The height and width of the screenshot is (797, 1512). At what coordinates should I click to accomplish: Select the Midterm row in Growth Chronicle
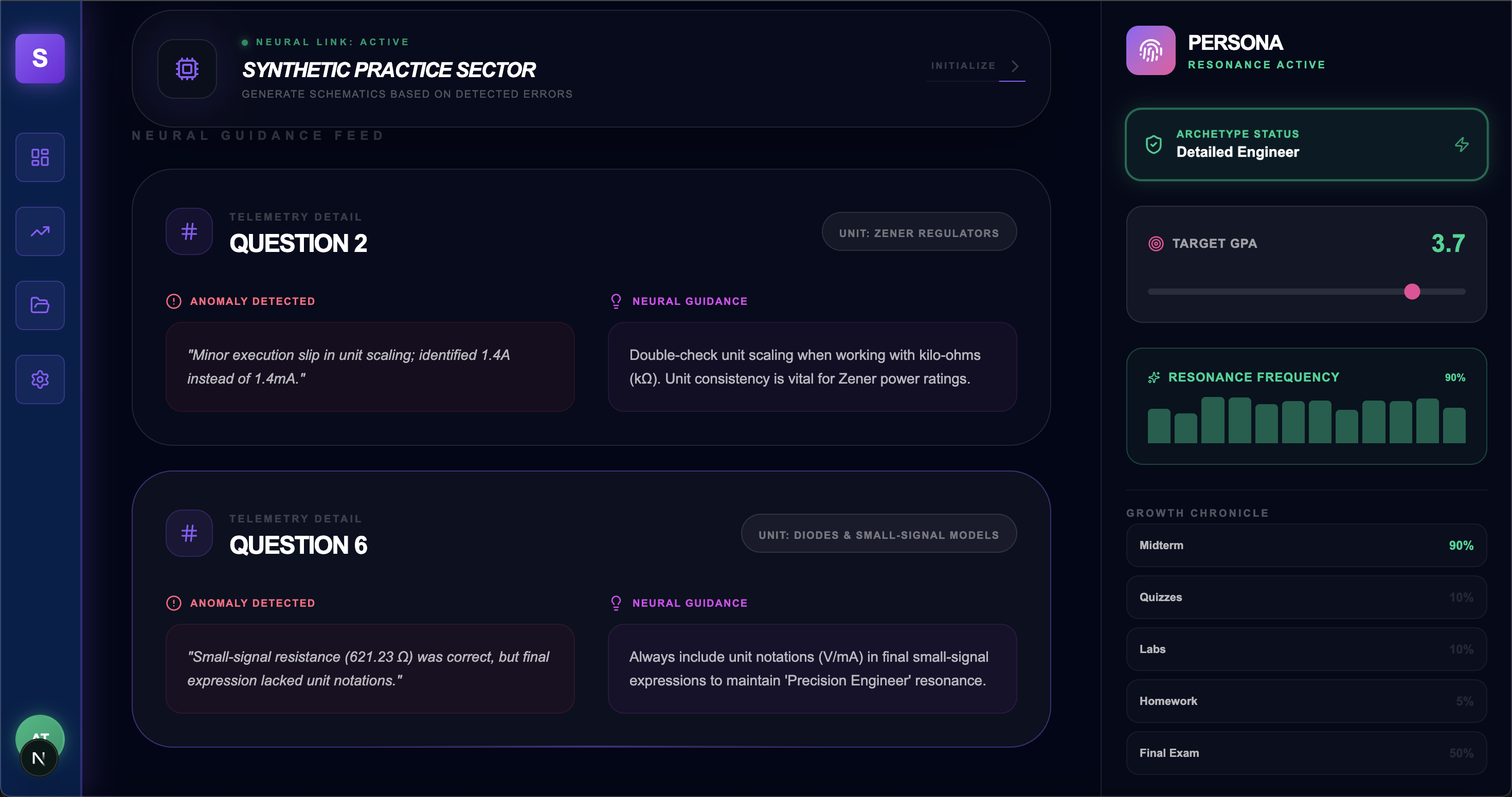tap(1305, 545)
